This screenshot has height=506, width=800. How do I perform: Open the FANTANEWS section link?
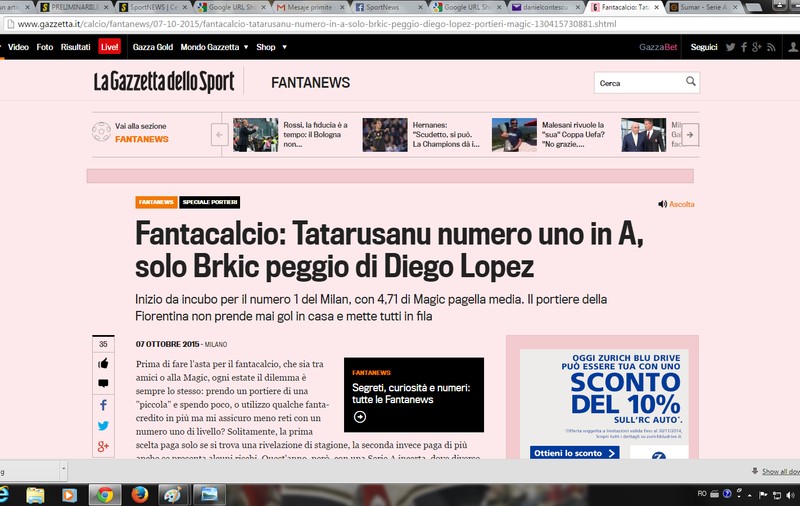pyautogui.click(x=141, y=139)
